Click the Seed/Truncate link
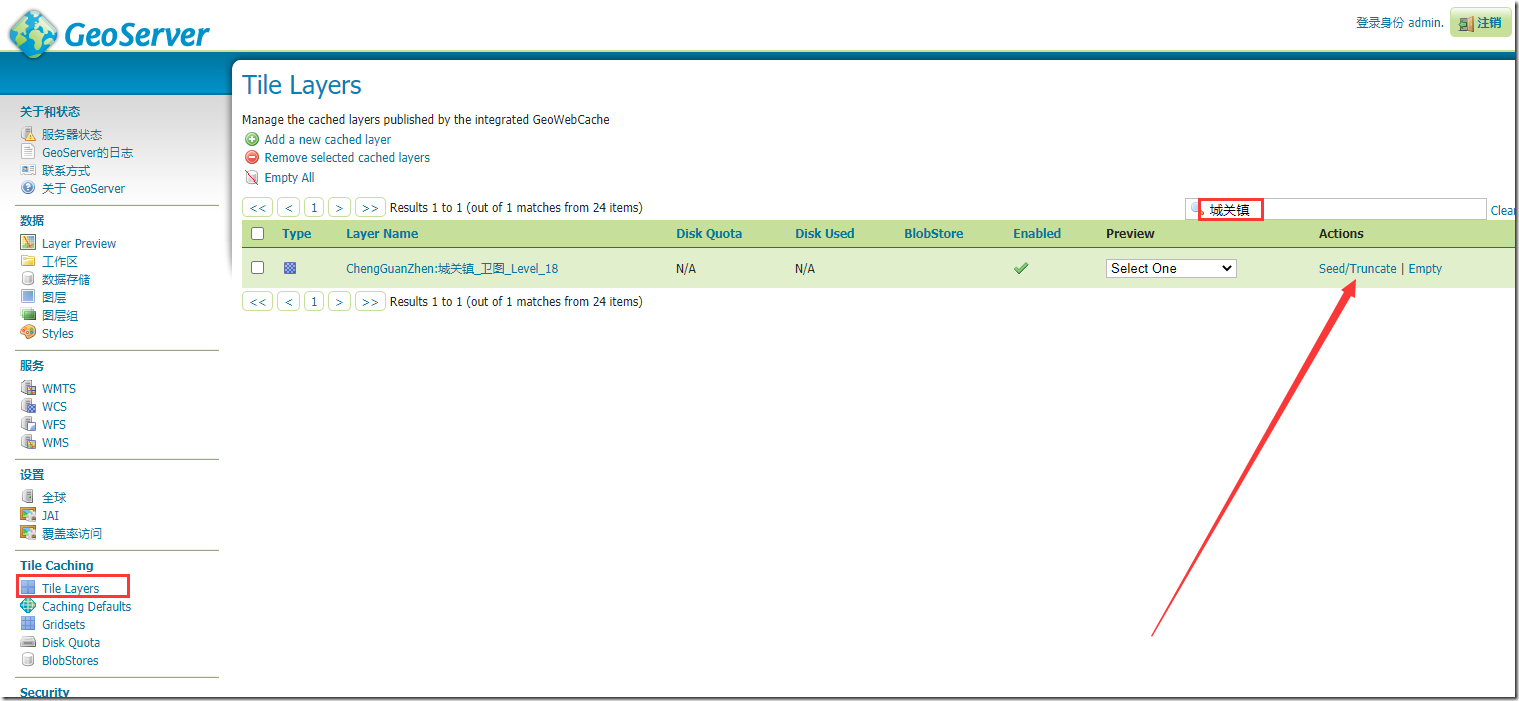 tap(1358, 268)
